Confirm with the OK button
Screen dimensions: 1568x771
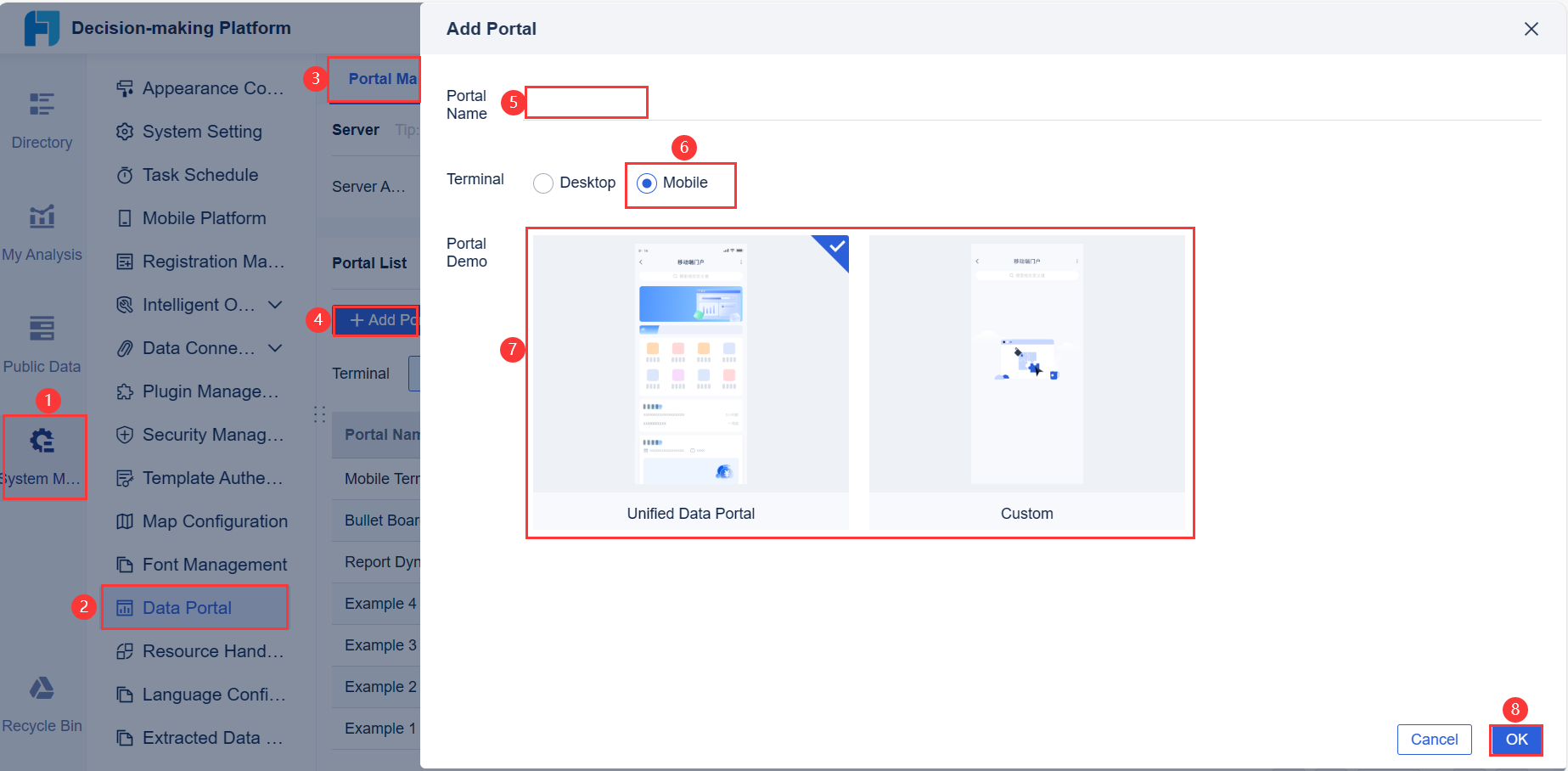click(x=1516, y=740)
